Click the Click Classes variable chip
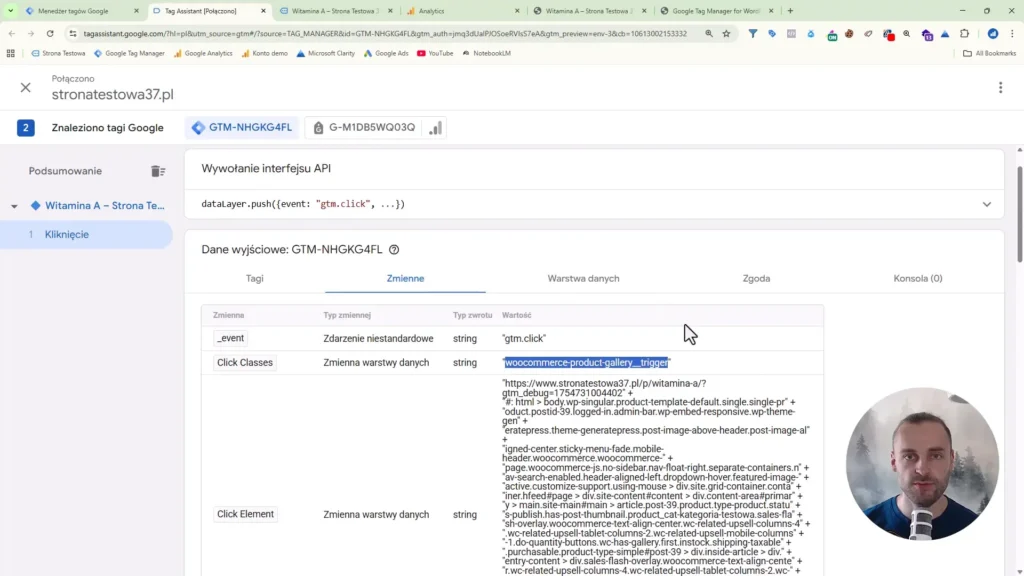Viewport: 1024px width, 576px height. pyautogui.click(x=245, y=362)
